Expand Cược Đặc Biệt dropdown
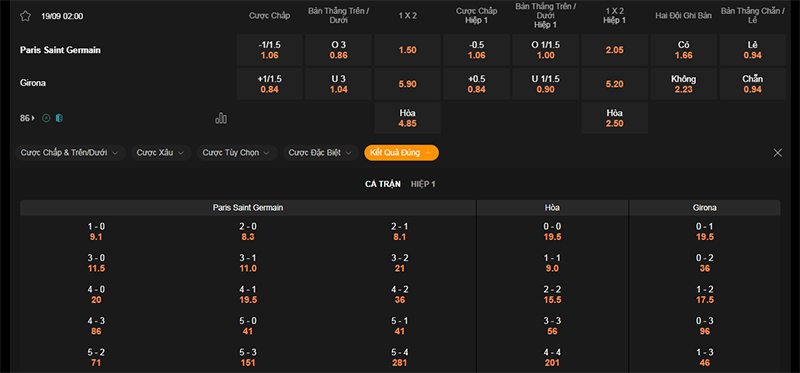Screen dimensions: 800x373 tap(320, 153)
